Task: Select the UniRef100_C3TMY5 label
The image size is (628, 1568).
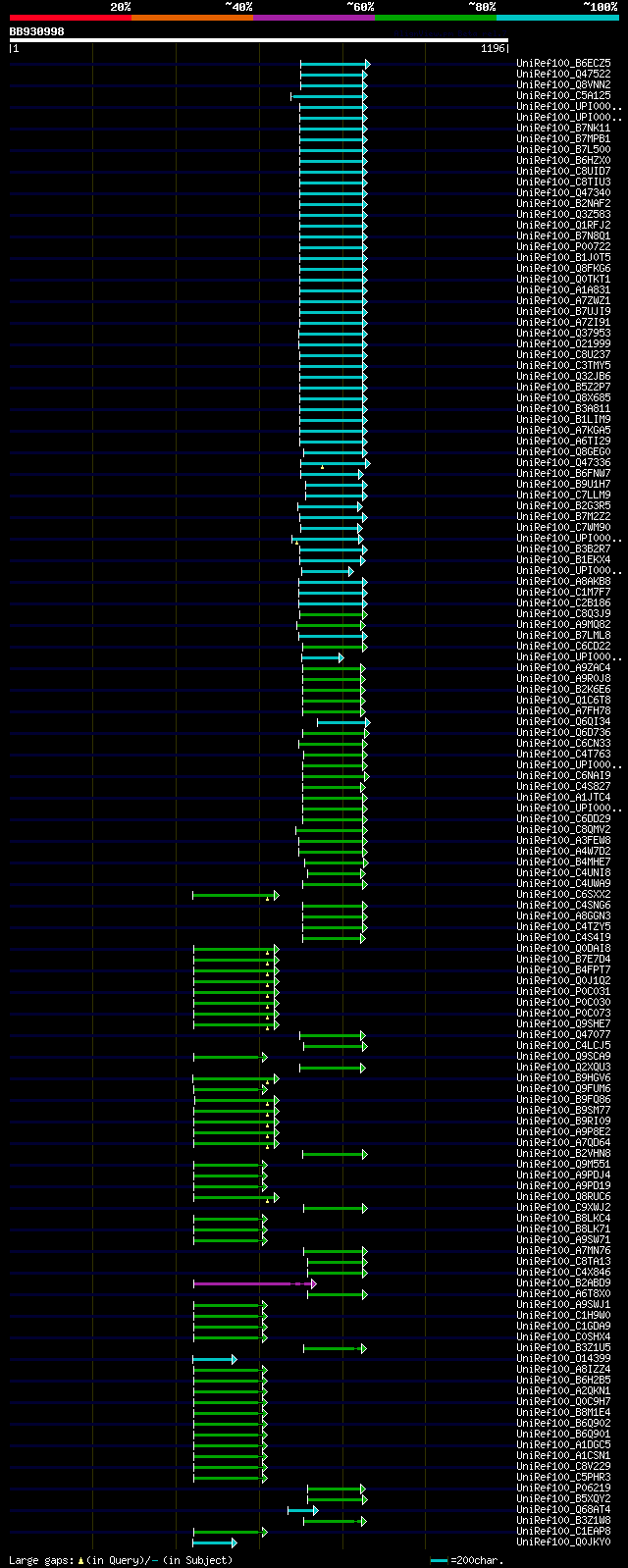Action: click(563, 366)
